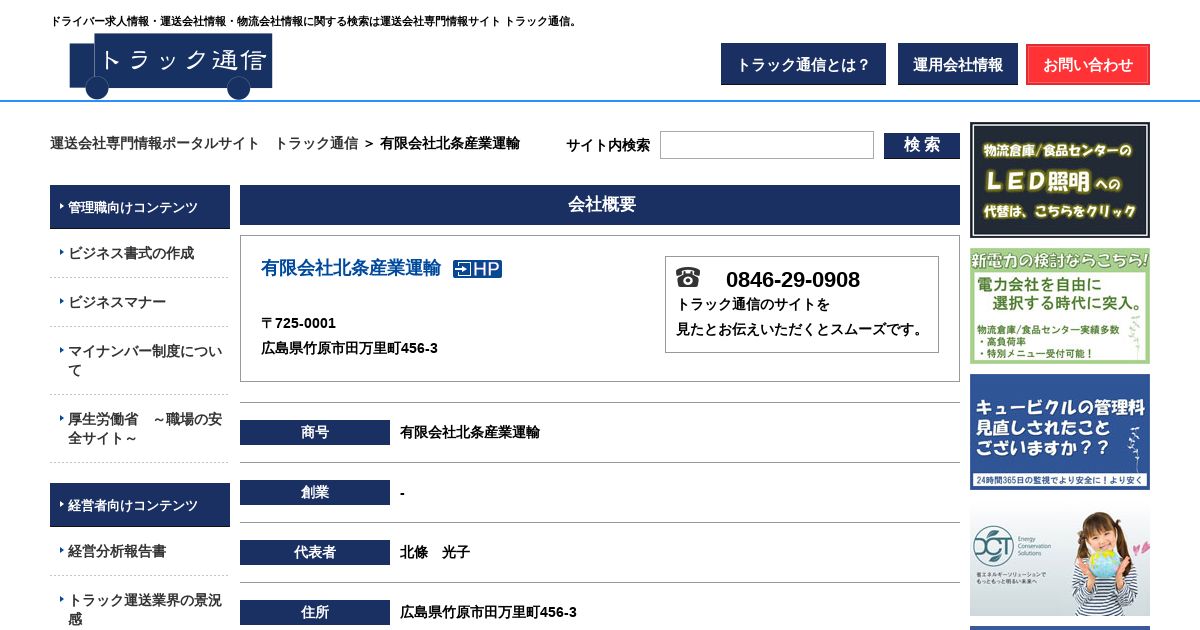Click the 検索 button
Image resolution: width=1200 pixels, height=630 pixels.
[x=922, y=145]
